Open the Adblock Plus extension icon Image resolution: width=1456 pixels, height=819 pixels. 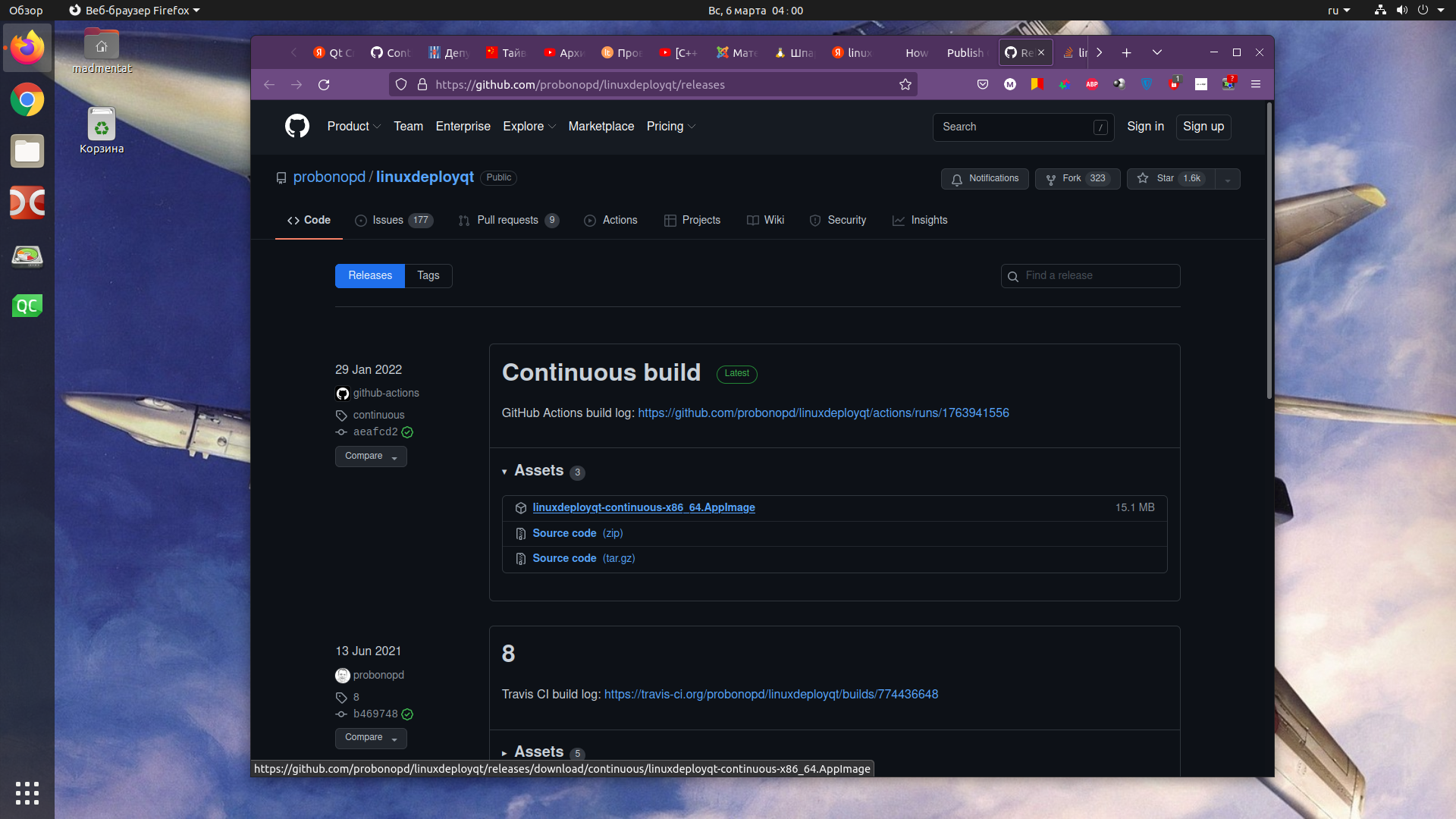1092,84
